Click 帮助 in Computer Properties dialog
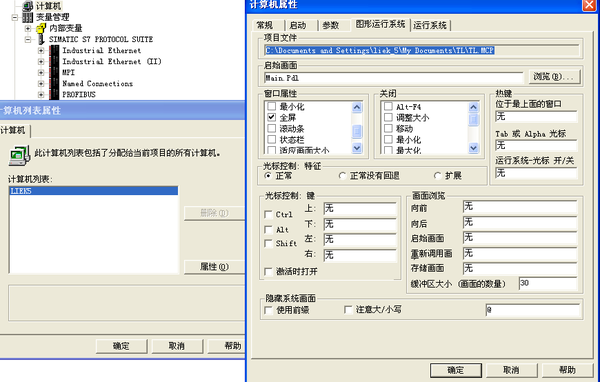600x382 pixels. (x=567, y=370)
